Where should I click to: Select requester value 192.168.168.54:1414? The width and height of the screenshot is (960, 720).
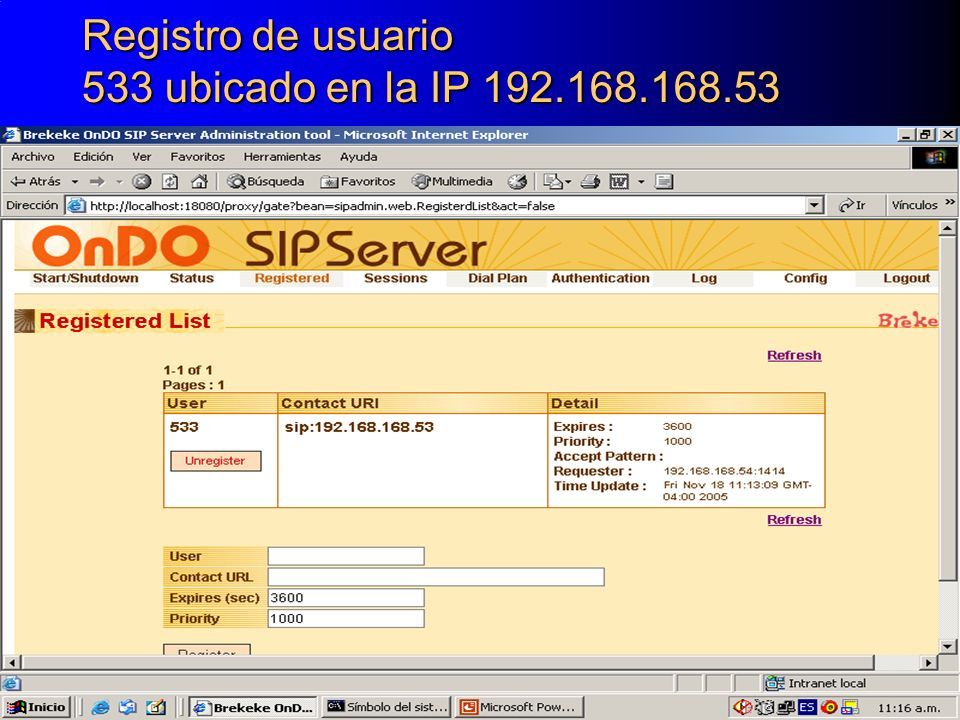point(724,471)
